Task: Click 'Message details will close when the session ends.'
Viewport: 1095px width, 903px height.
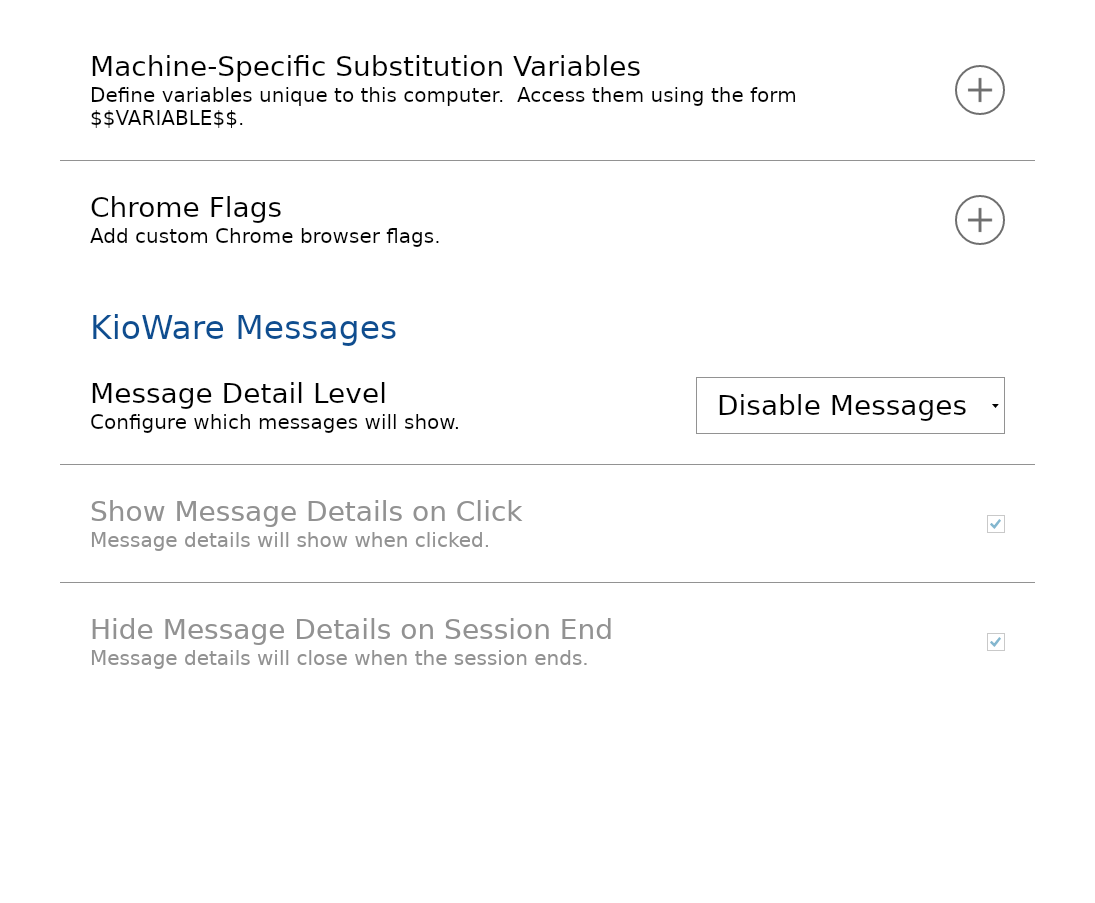Action: (339, 659)
